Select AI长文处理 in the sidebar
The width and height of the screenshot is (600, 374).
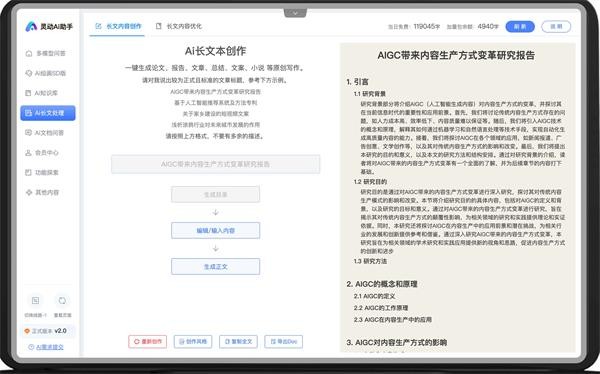click(48, 113)
